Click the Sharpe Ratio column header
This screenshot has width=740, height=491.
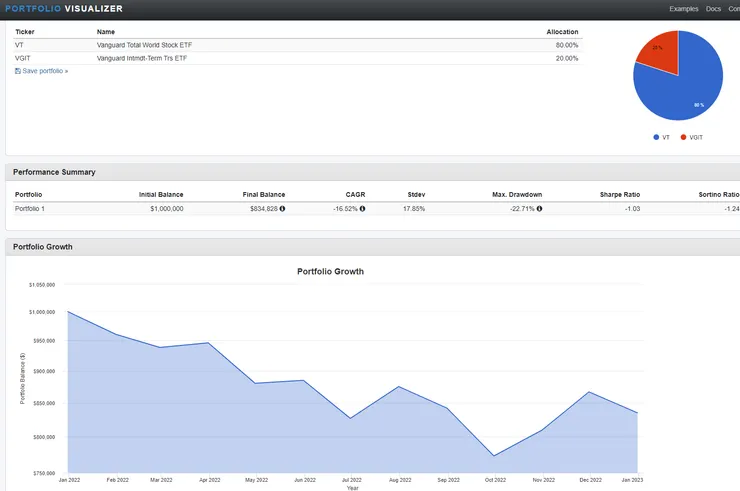[620, 195]
